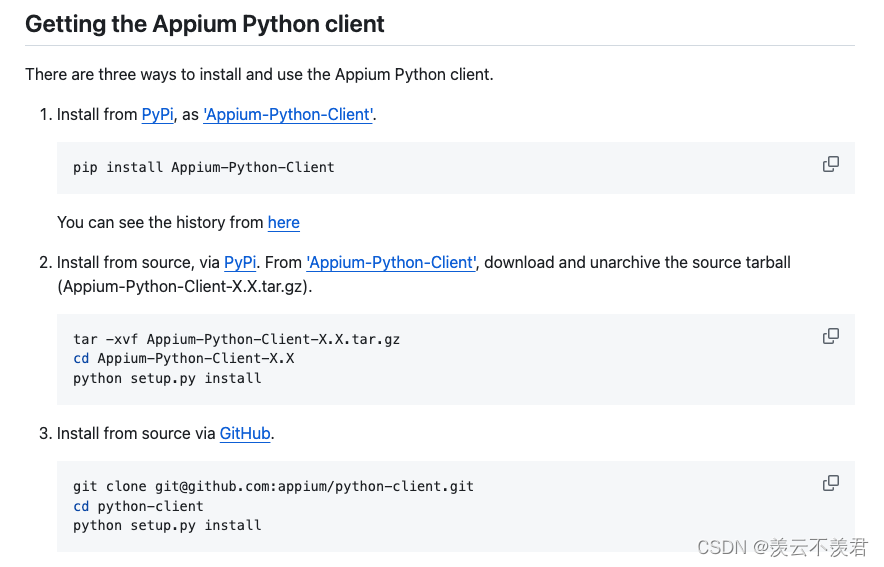Open the PyPi link in step 1
884x567 pixels.
tap(157, 114)
